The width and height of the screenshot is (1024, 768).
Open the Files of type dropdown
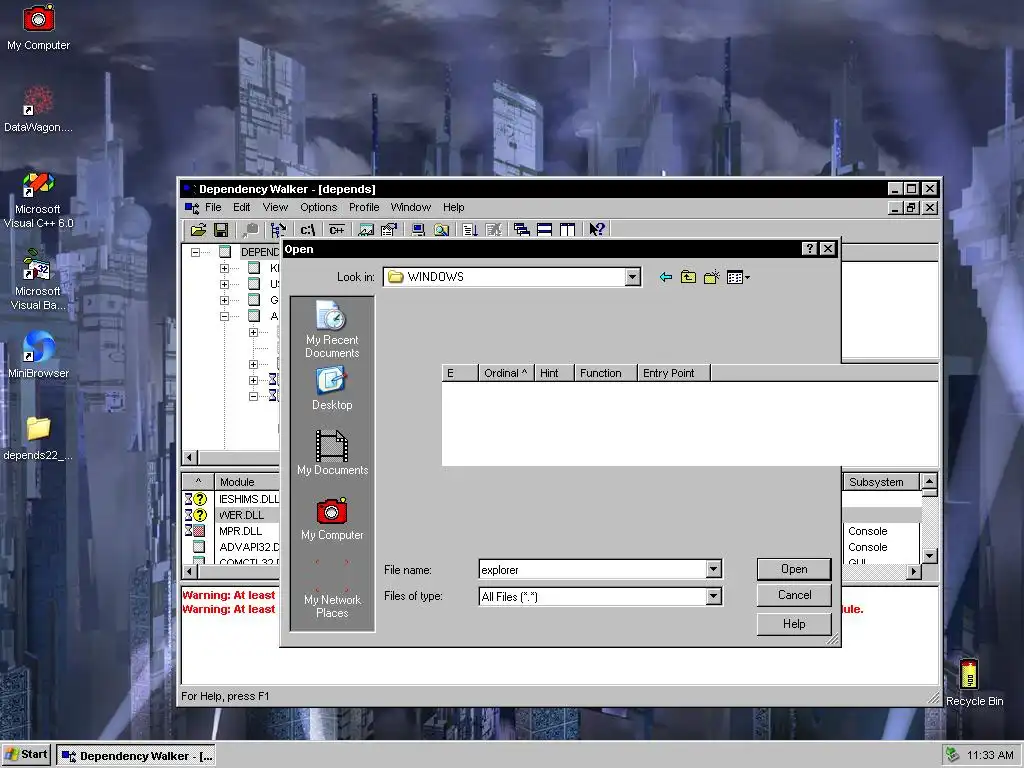[x=713, y=596]
